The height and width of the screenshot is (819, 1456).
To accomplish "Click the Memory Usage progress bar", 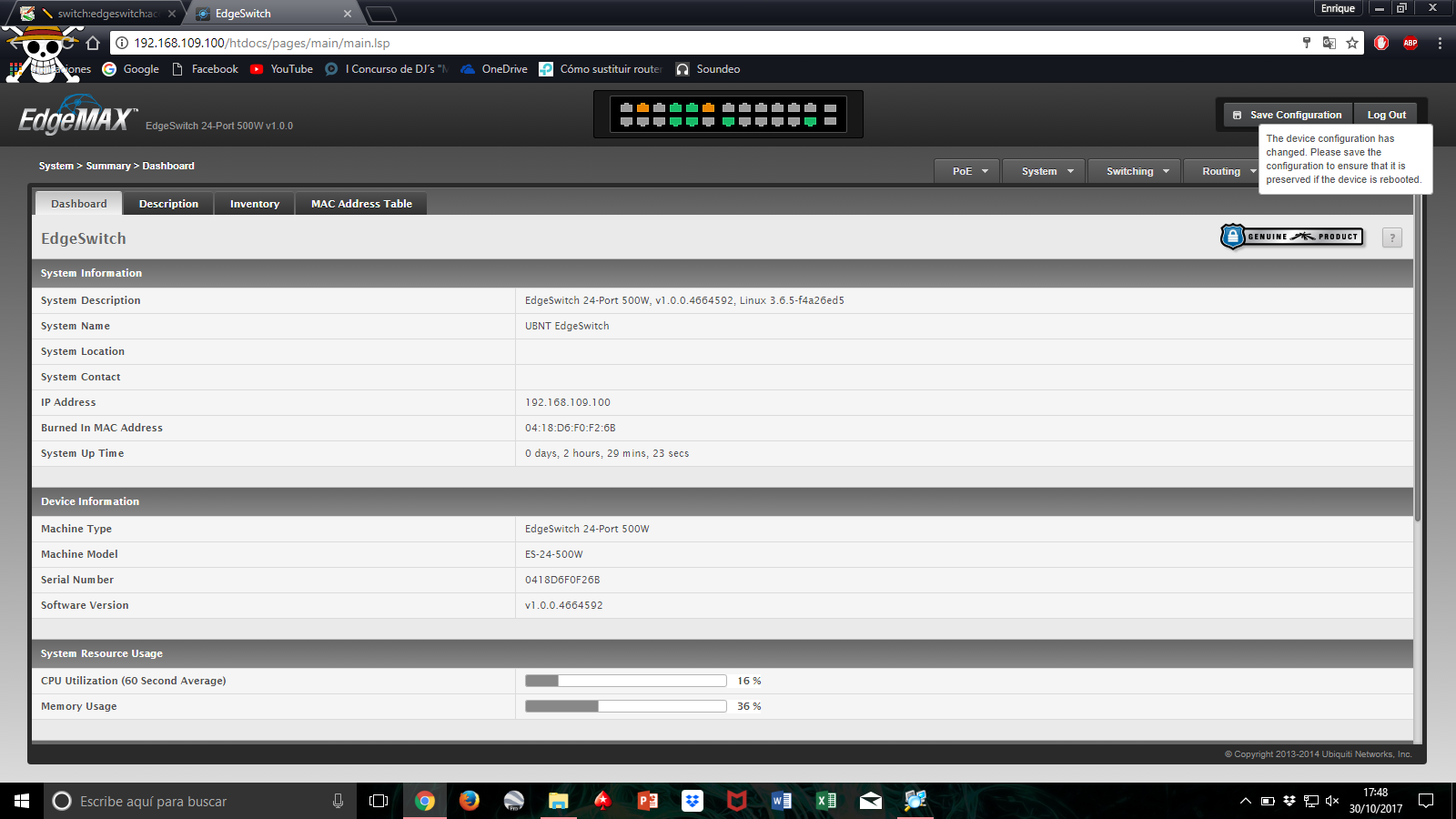I will tap(626, 706).
